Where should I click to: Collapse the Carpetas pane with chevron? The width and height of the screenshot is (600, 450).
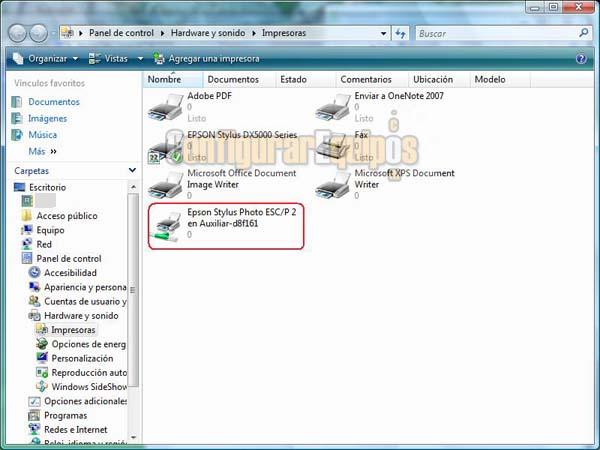click(132, 170)
